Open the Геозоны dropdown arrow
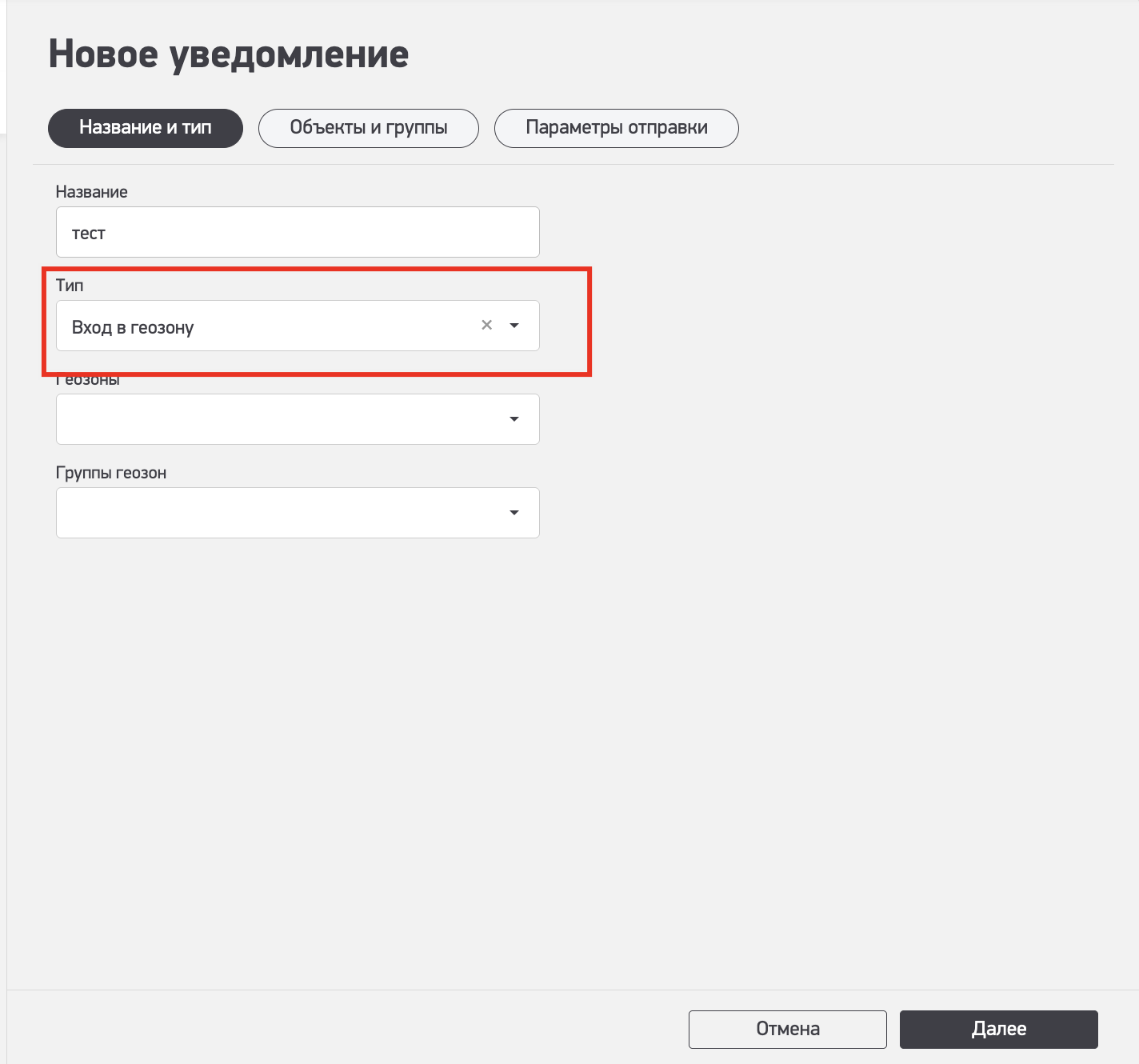The image size is (1139, 1064). (x=514, y=419)
